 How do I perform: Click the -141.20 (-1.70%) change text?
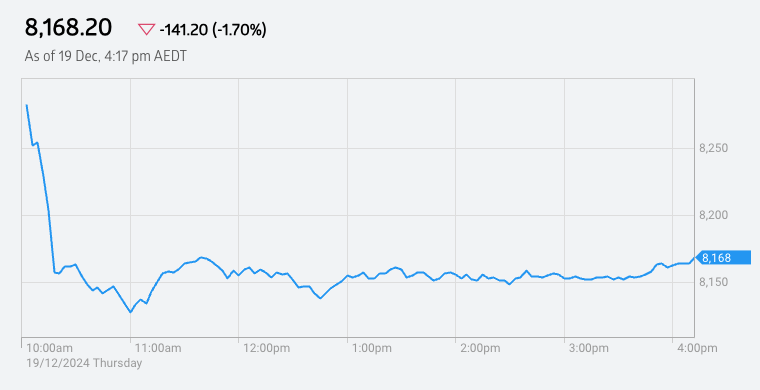213,30
